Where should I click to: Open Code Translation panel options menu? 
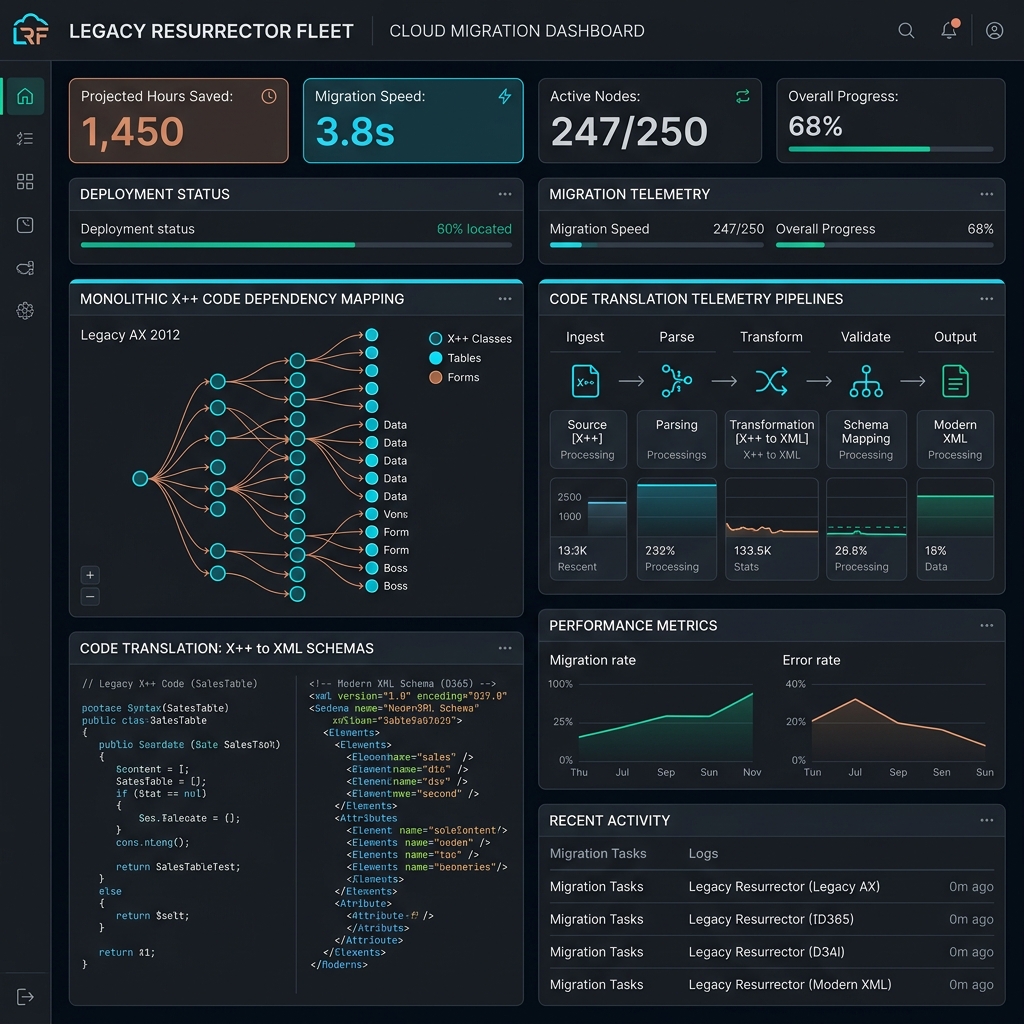pyautogui.click(x=505, y=648)
